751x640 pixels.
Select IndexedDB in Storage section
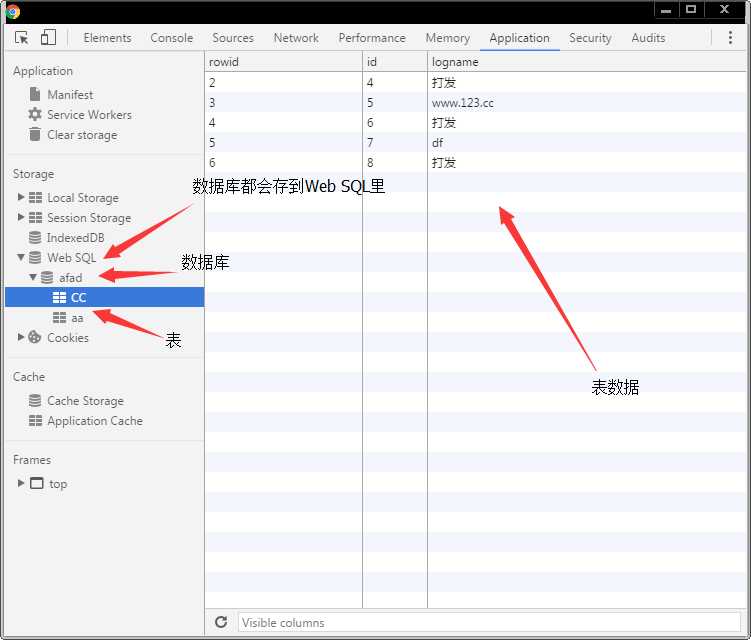click(x=75, y=238)
